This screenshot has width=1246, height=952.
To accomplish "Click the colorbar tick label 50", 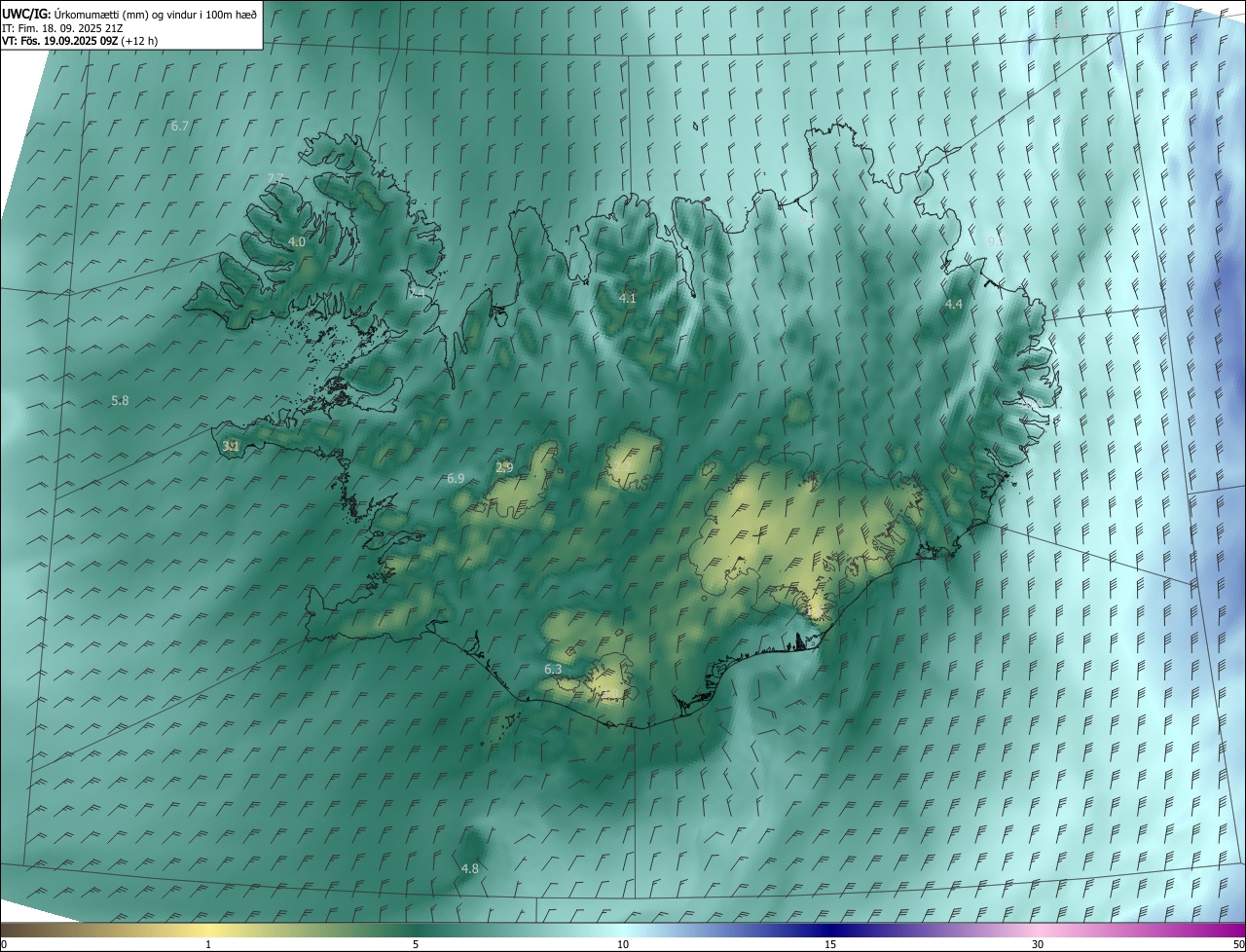I will click(x=1238, y=944).
